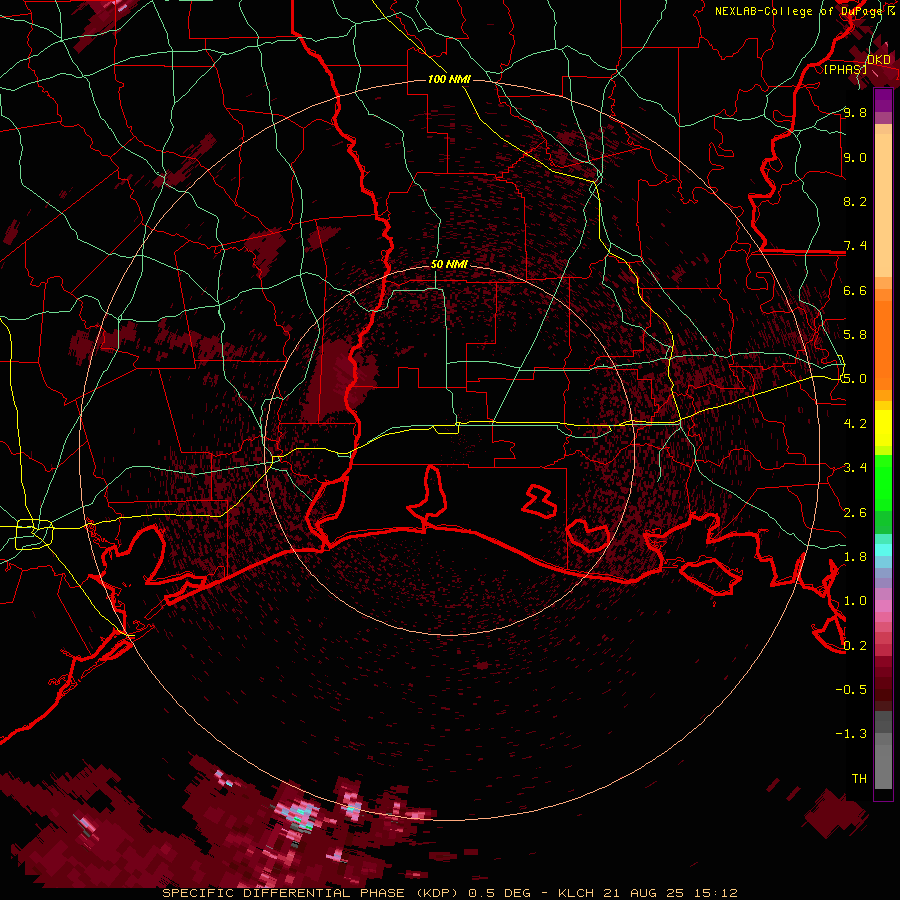Click the DKD product label
Image resolution: width=900 pixels, height=900 pixels.
[879, 59]
